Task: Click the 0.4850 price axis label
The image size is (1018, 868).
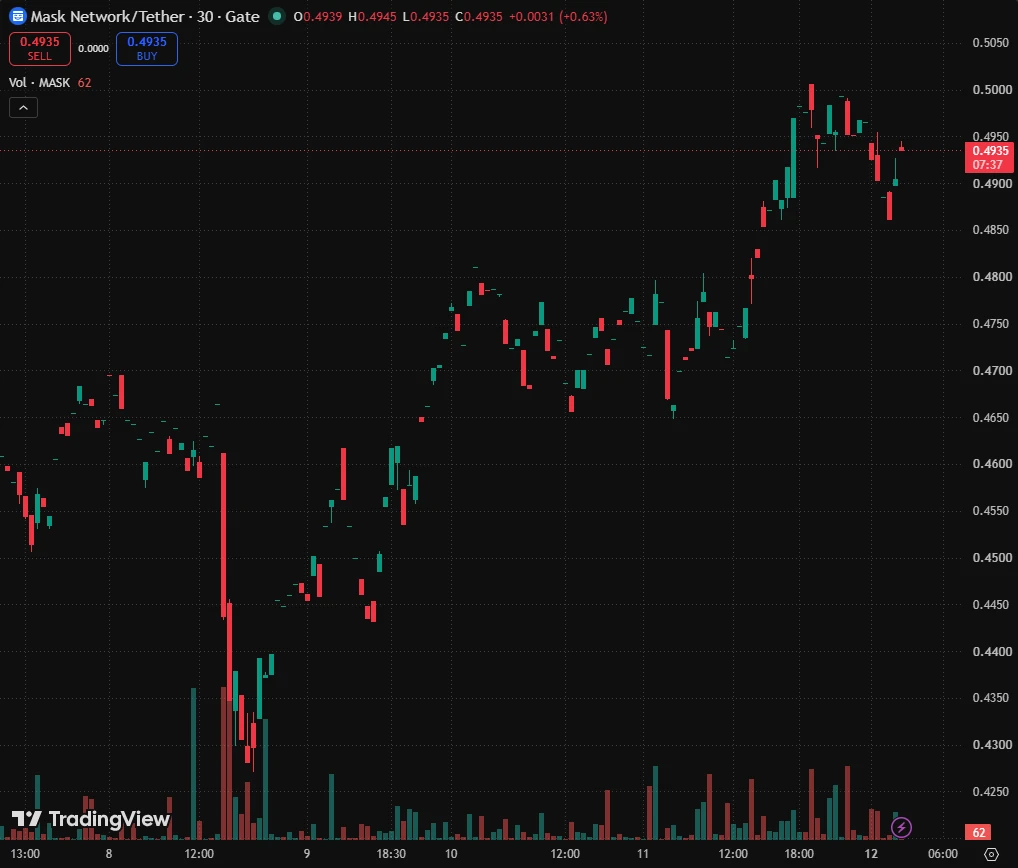Action: pyautogui.click(x=991, y=230)
